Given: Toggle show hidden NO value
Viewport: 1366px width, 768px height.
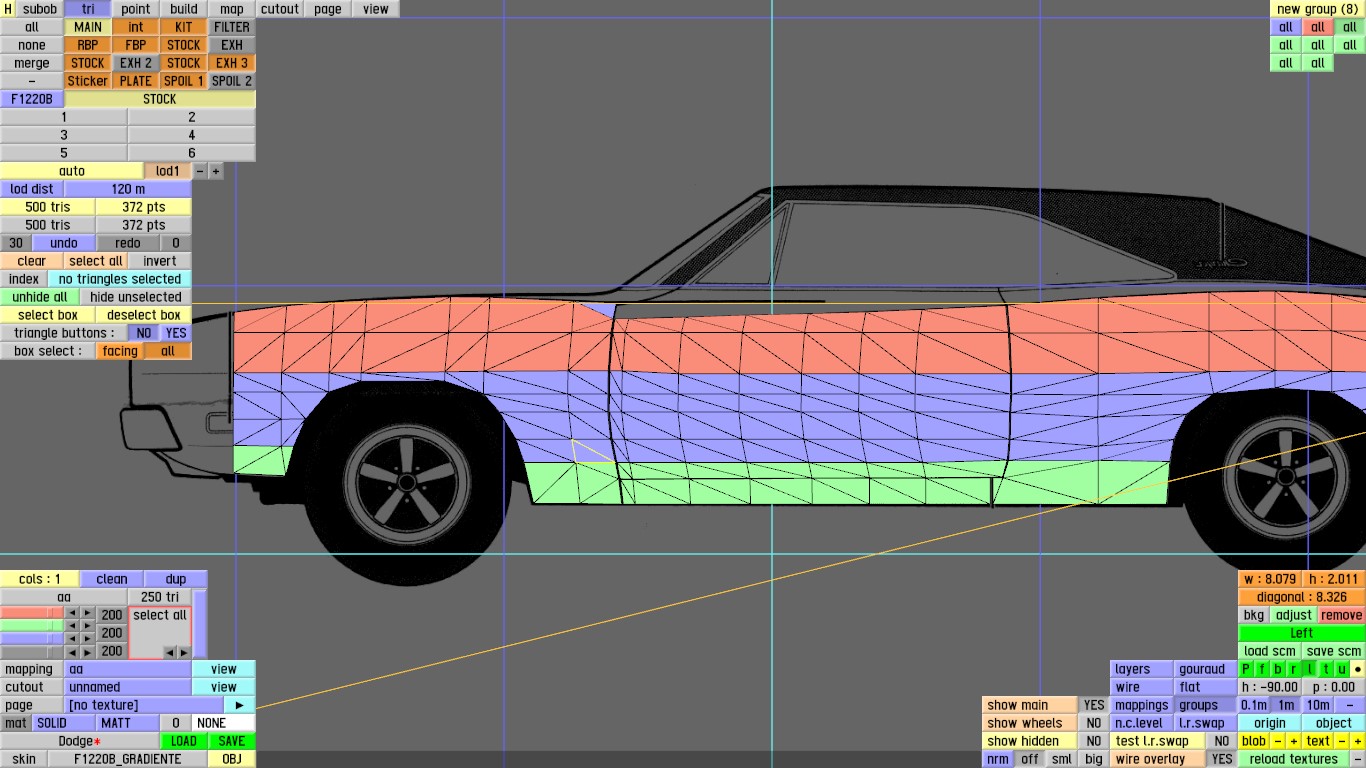Looking at the screenshot, I should [1094, 741].
